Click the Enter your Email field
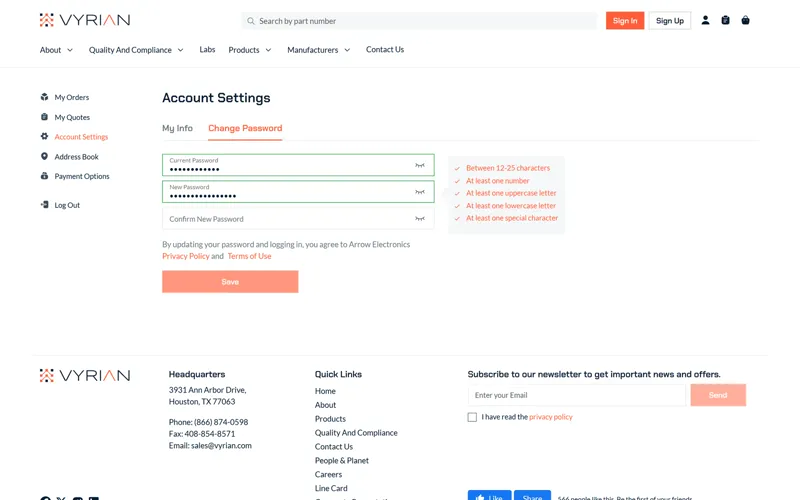 pyautogui.click(x=577, y=395)
